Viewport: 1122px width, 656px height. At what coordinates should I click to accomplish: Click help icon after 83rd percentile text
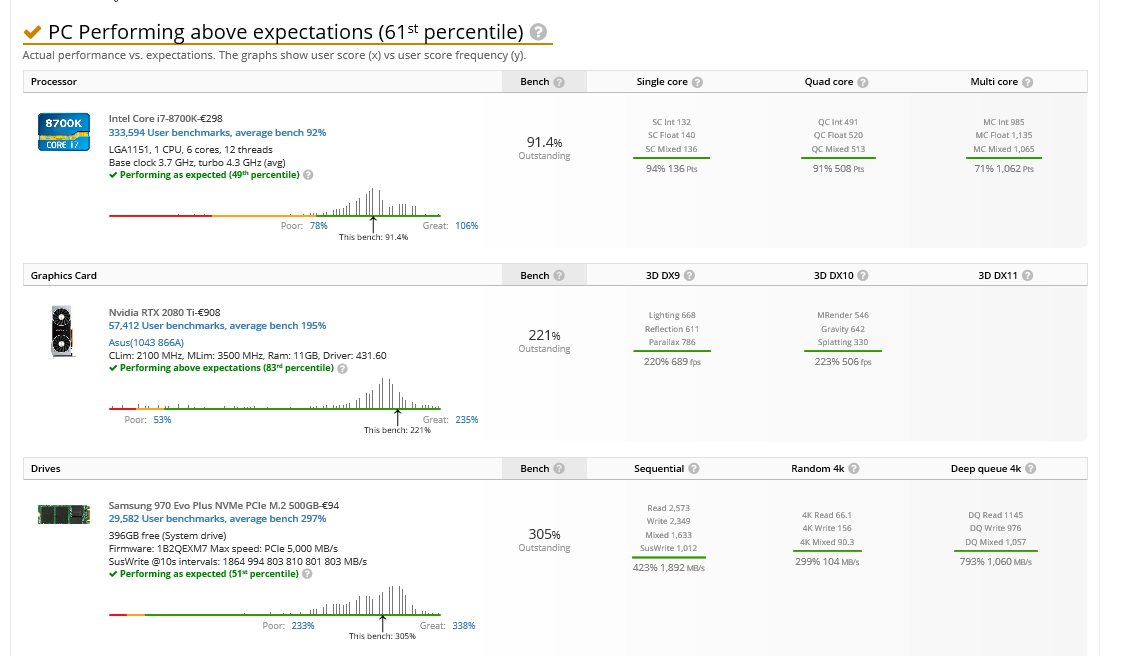click(x=342, y=369)
